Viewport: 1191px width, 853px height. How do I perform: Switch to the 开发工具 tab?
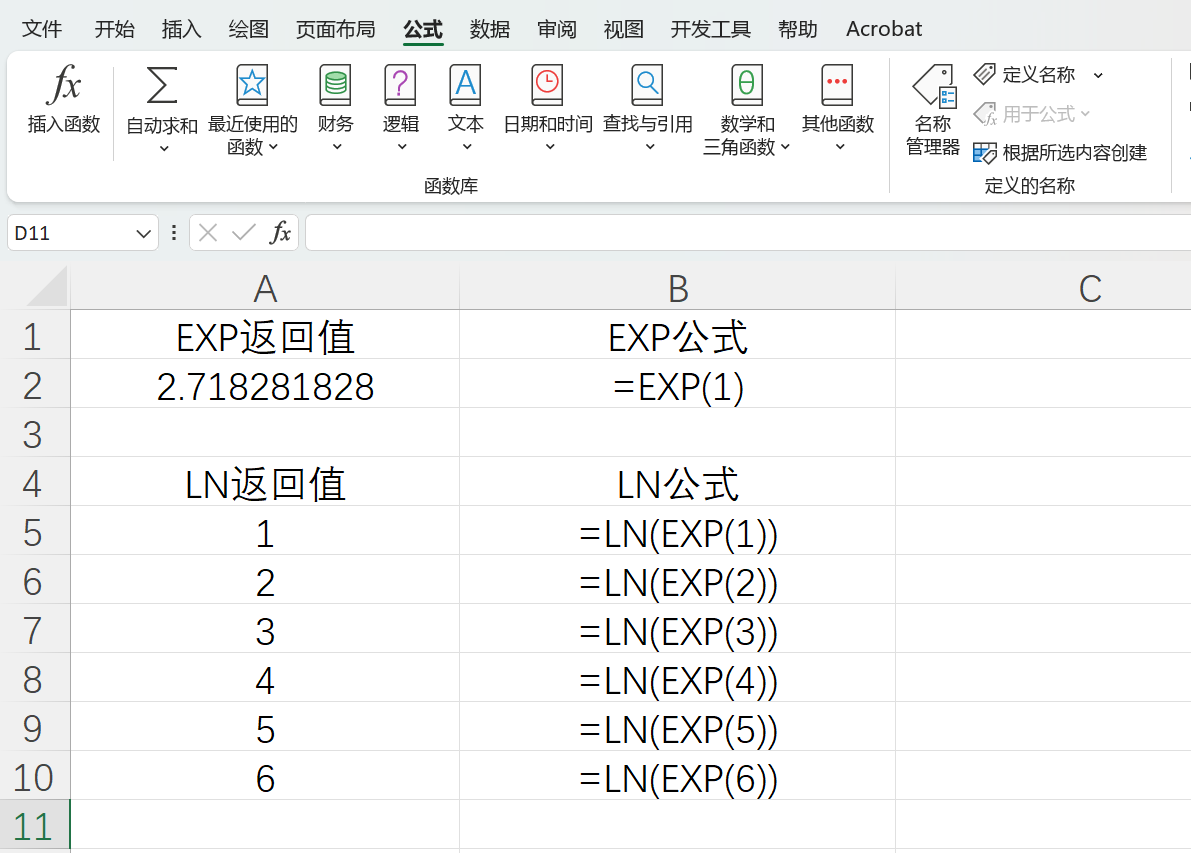click(x=710, y=29)
